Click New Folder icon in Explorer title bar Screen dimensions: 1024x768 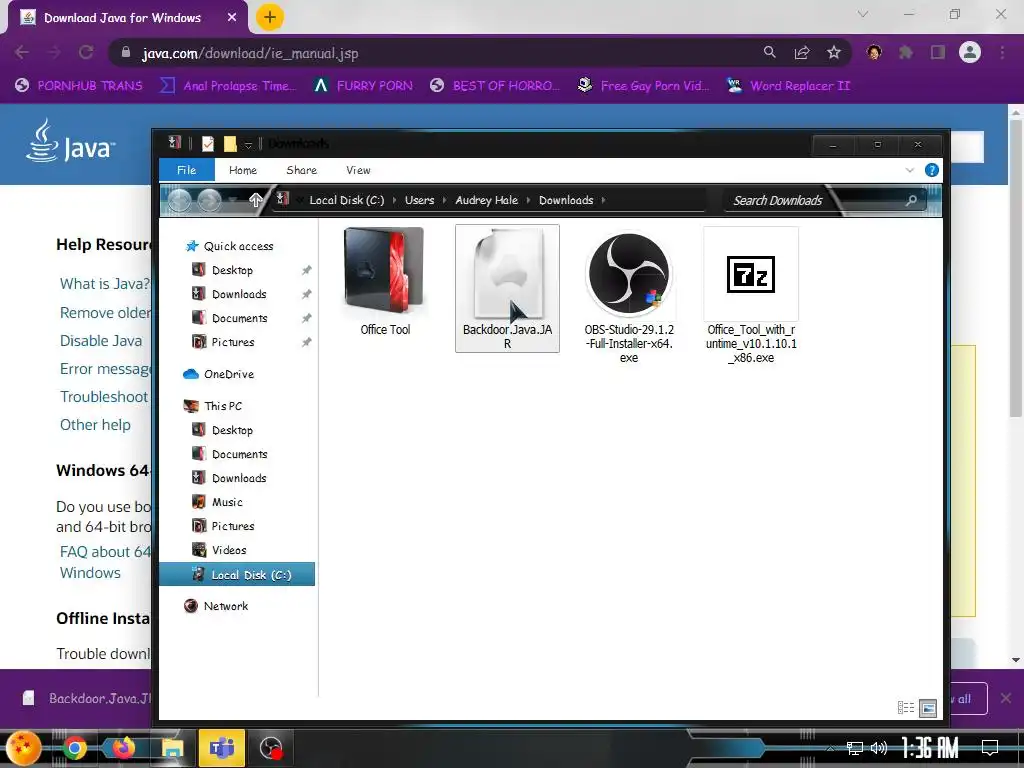click(x=230, y=144)
